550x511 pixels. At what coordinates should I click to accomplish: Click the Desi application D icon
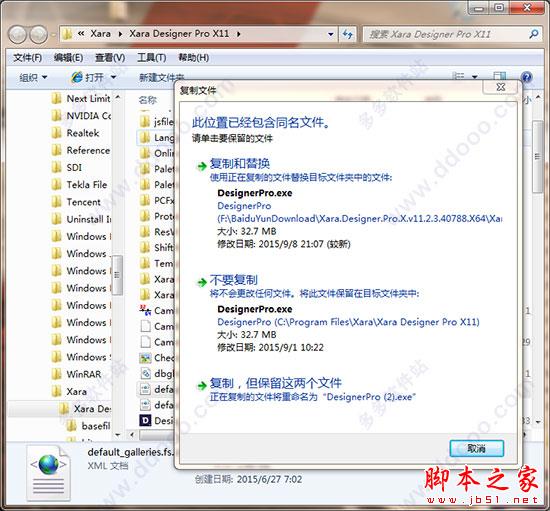tap(145, 420)
